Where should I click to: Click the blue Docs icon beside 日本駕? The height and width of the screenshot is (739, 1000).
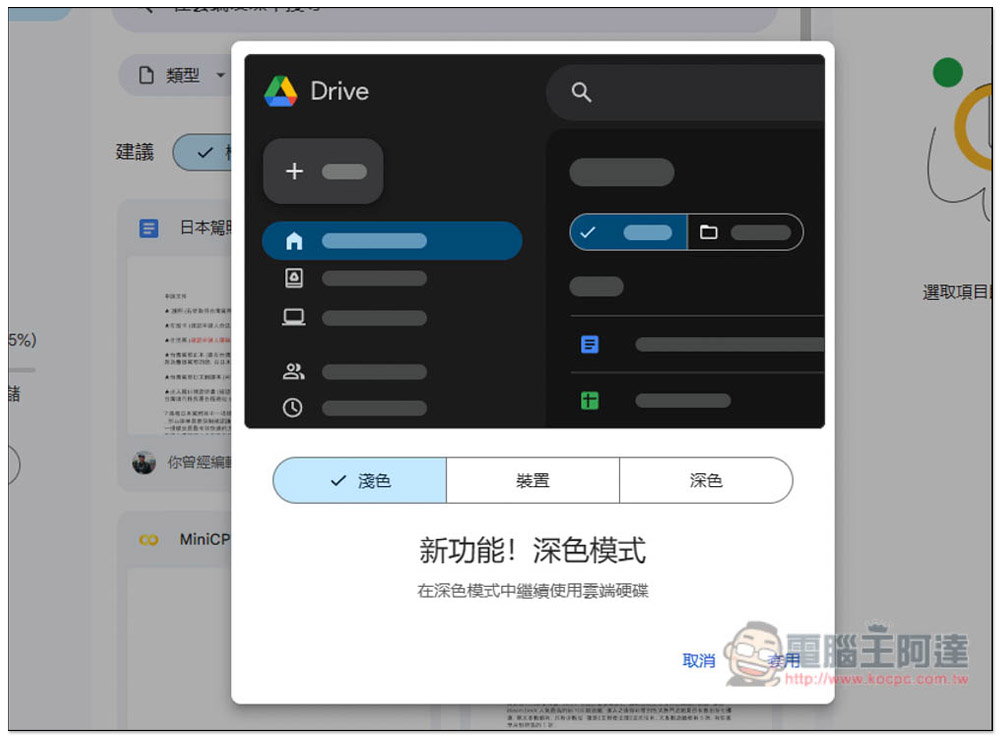[x=149, y=228]
